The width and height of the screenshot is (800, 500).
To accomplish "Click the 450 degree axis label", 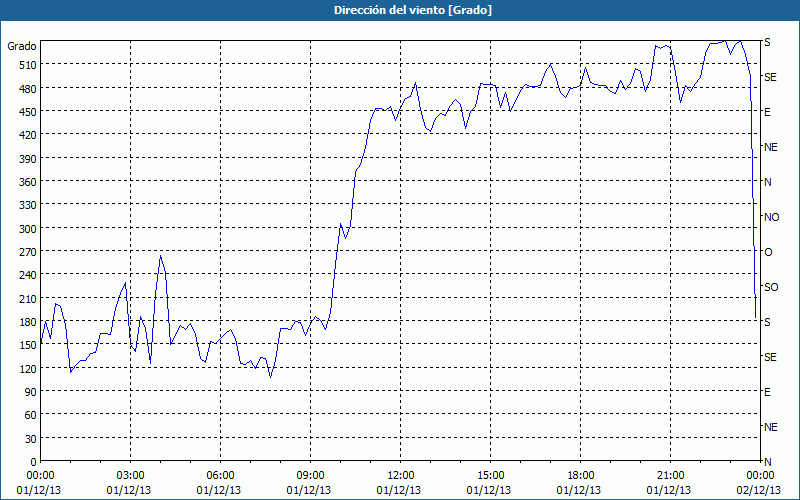I will click(x=28, y=112).
